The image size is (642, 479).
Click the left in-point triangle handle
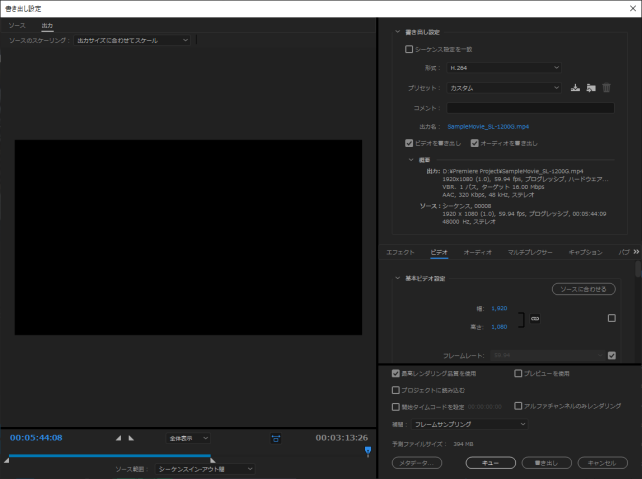7,460
